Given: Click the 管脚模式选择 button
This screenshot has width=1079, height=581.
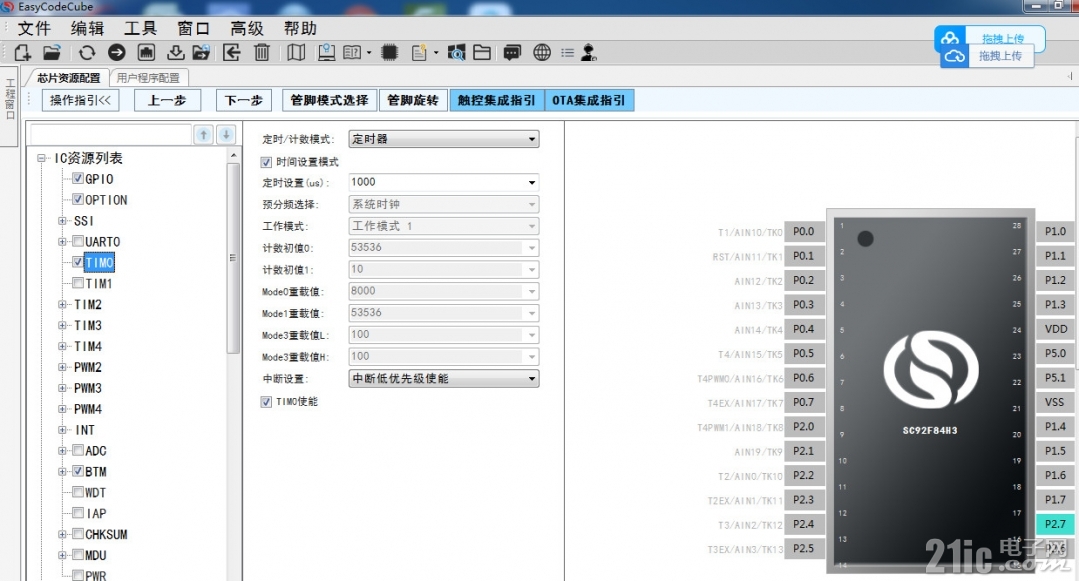Looking at the screenshot, I should 329,101.
